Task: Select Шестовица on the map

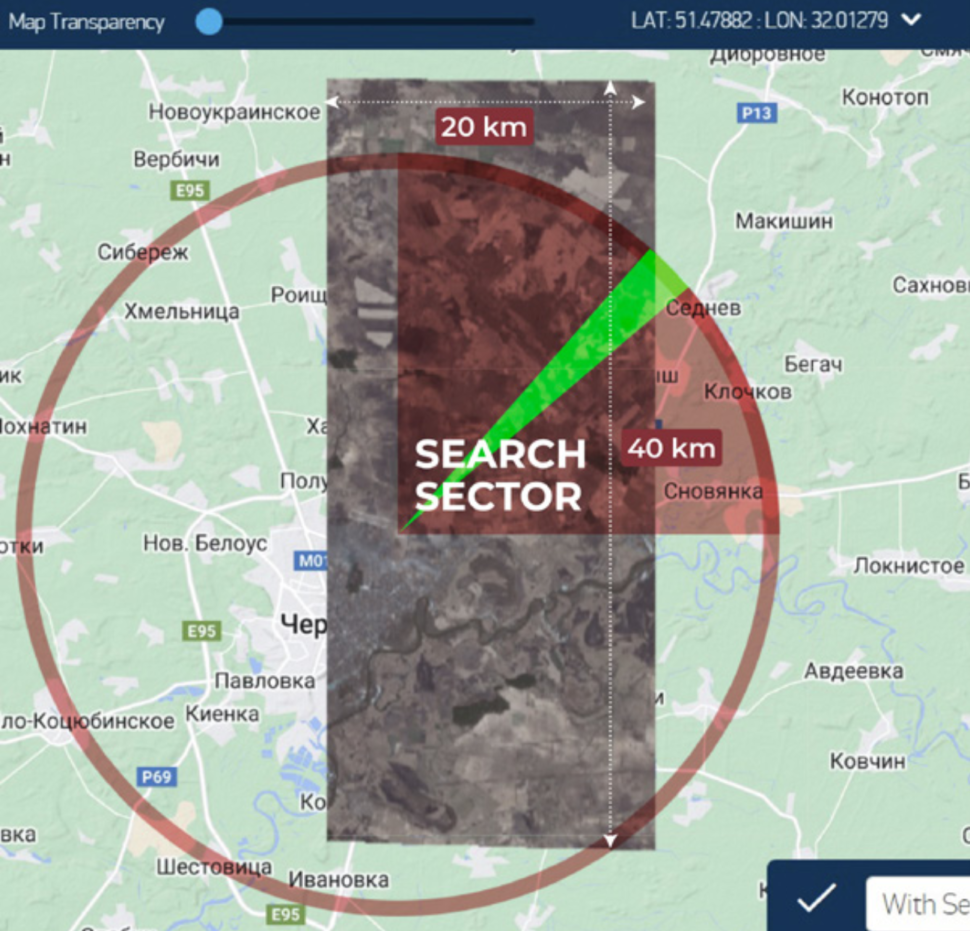Action: (214, 866)
